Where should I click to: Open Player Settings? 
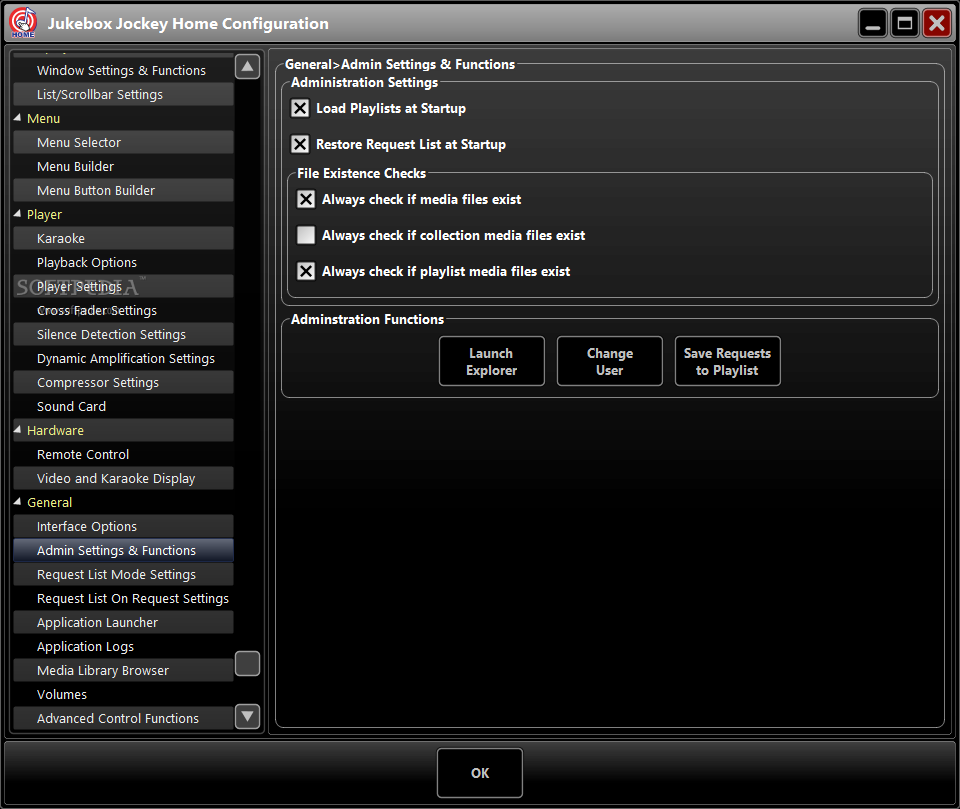pyautogui.click(x=123, y=286)
